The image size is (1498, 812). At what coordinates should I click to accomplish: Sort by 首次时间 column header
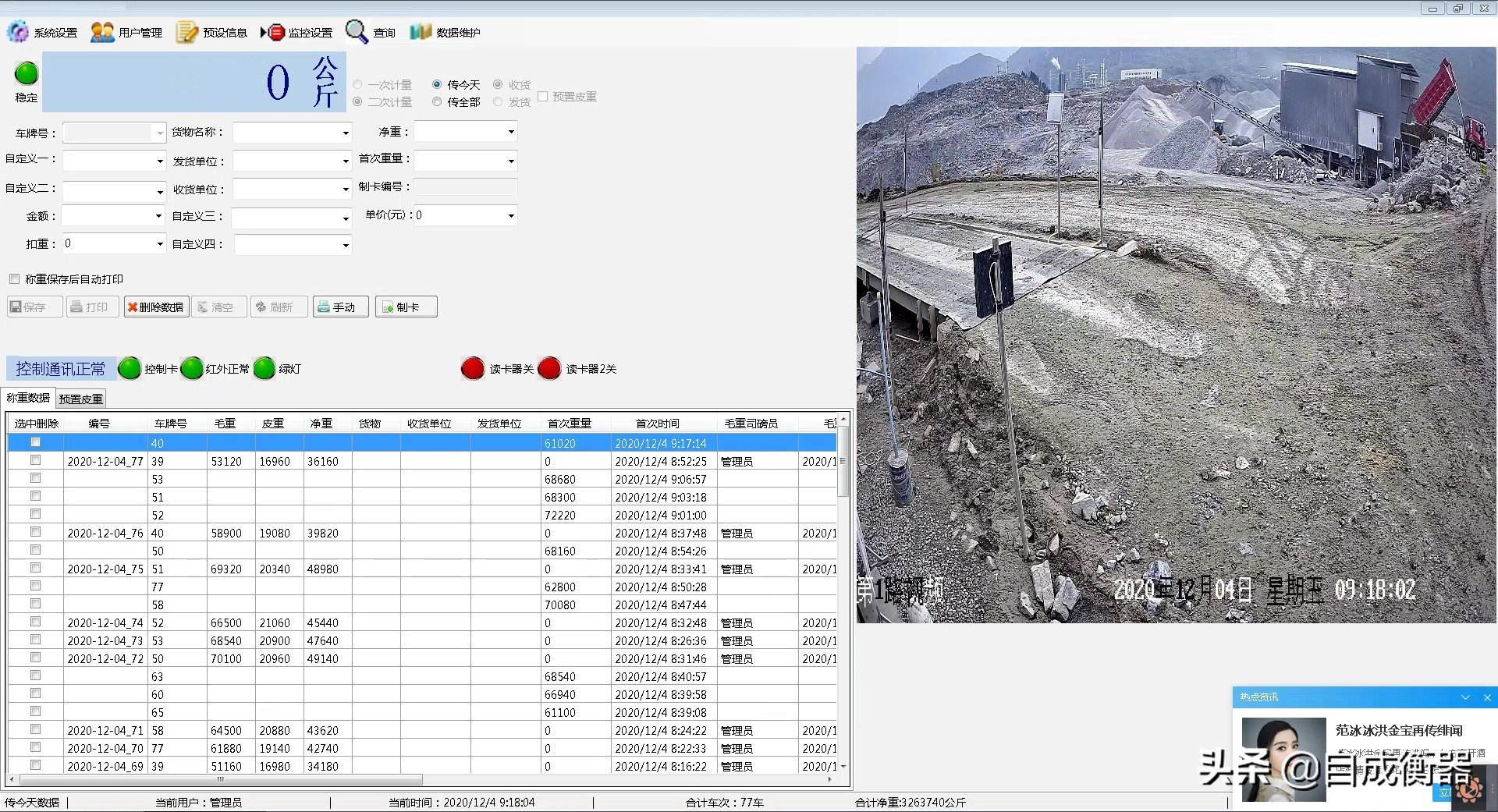point(657,423)
